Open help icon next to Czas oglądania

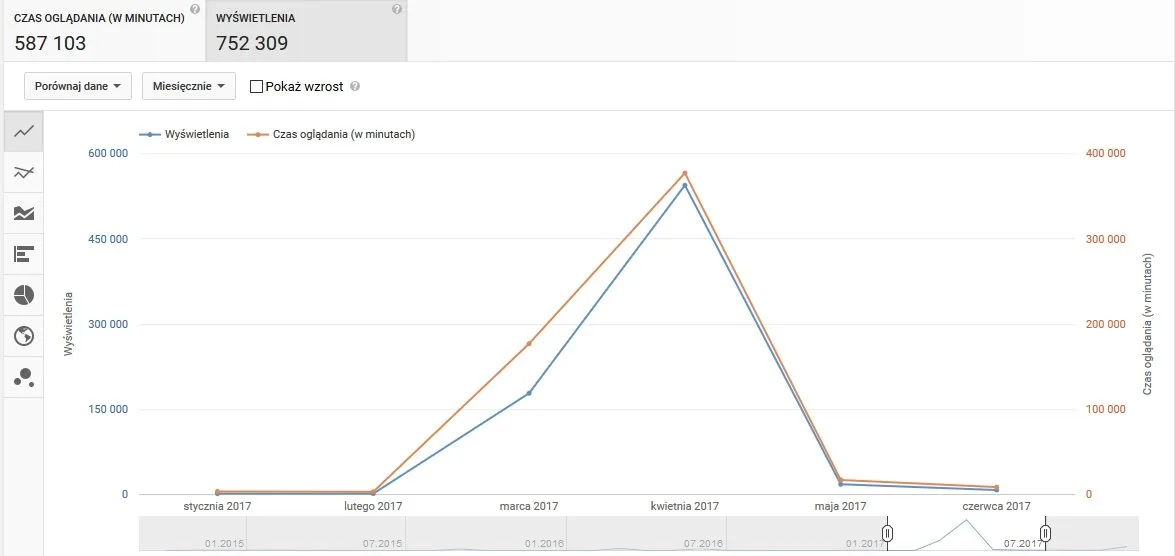tap(195, 9)
